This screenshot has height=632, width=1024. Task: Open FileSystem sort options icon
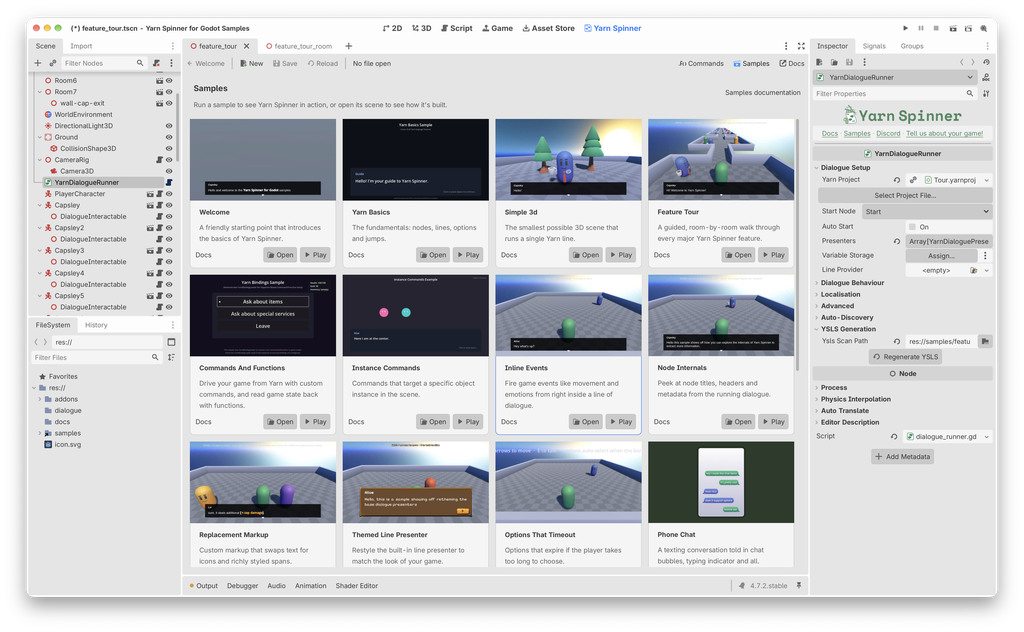point(171,358)
